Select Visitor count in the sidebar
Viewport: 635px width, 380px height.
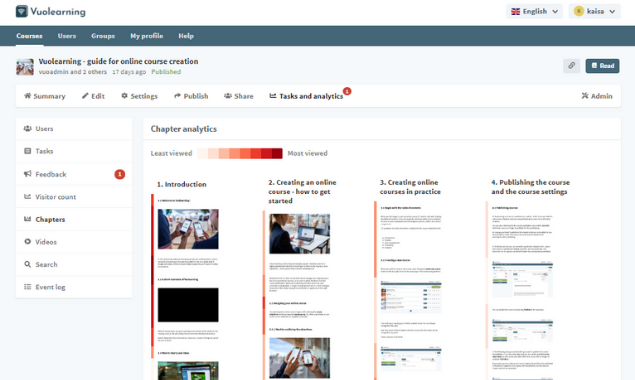tap(74, 197)
